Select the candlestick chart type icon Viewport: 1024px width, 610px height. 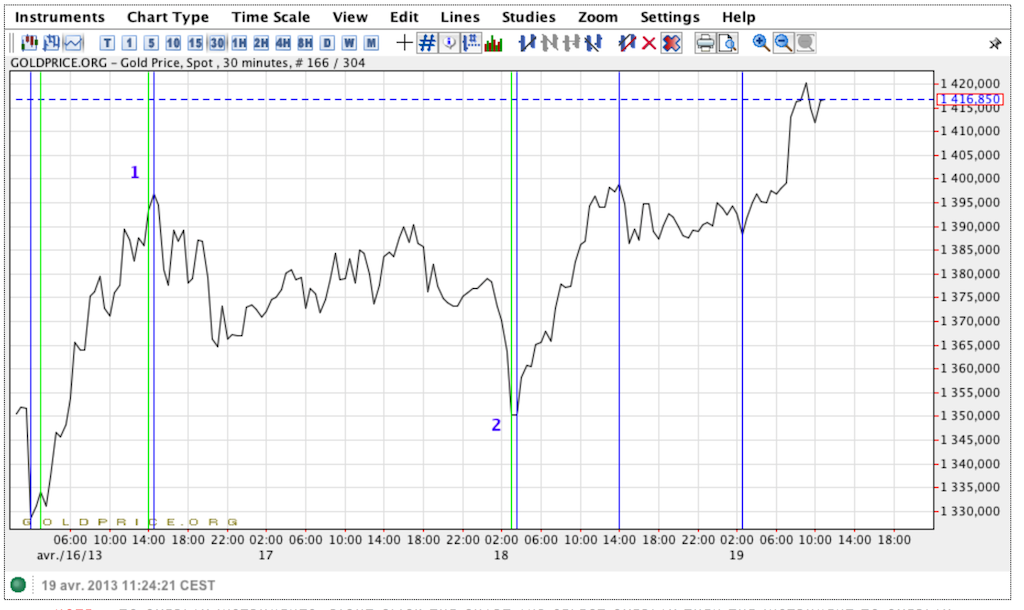[x=29, y=43]
